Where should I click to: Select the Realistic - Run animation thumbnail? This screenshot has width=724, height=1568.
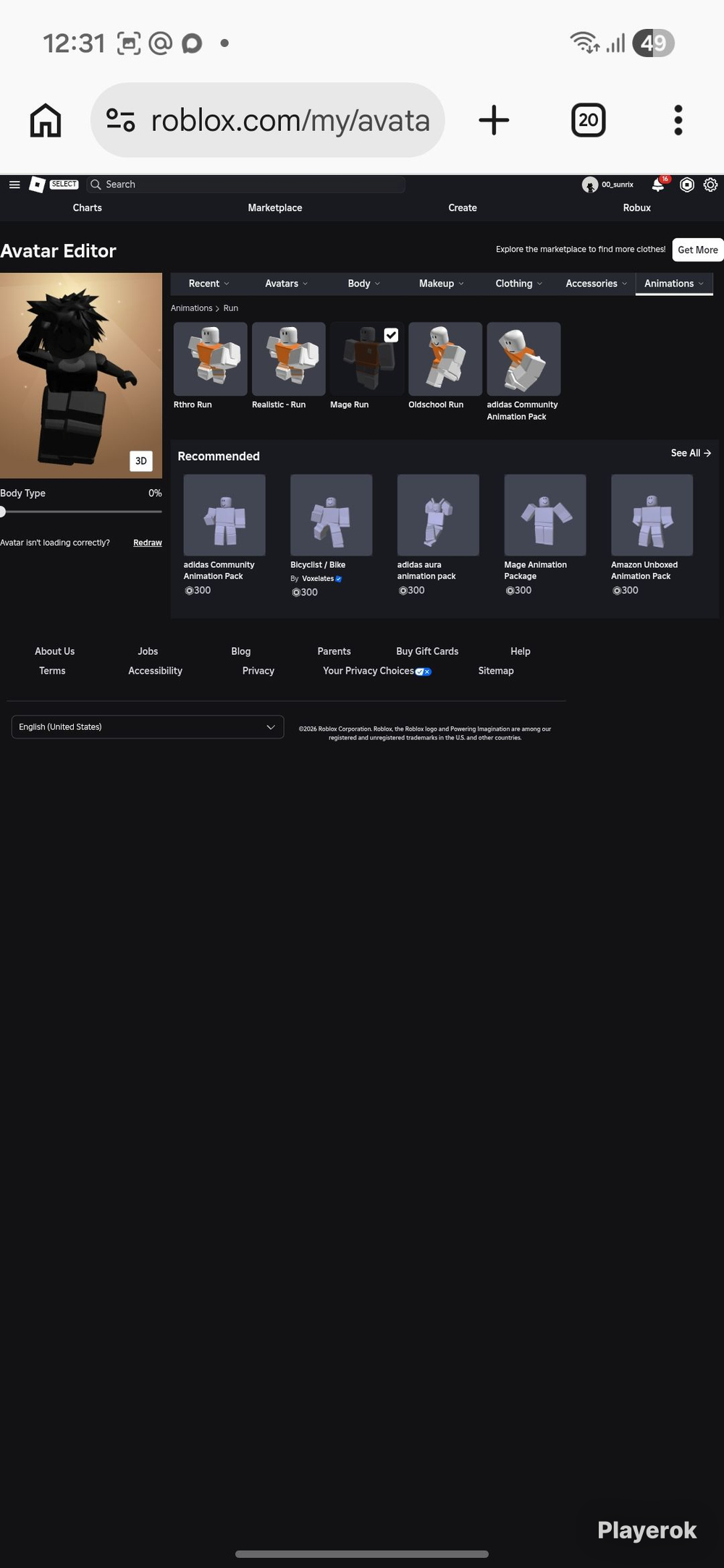289,359
